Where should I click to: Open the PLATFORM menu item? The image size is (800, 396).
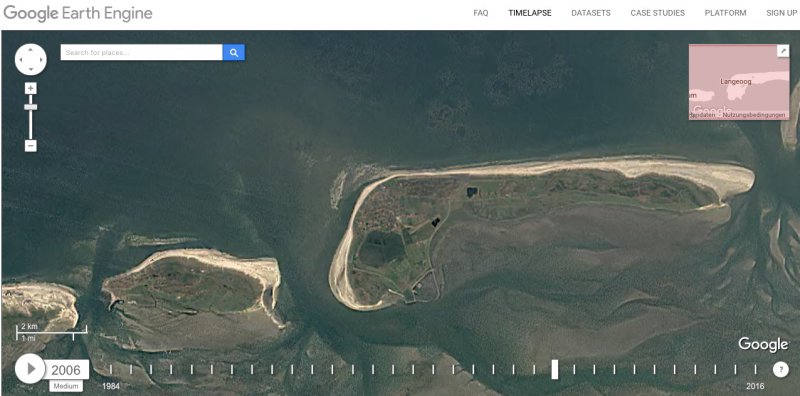[726, 13]
